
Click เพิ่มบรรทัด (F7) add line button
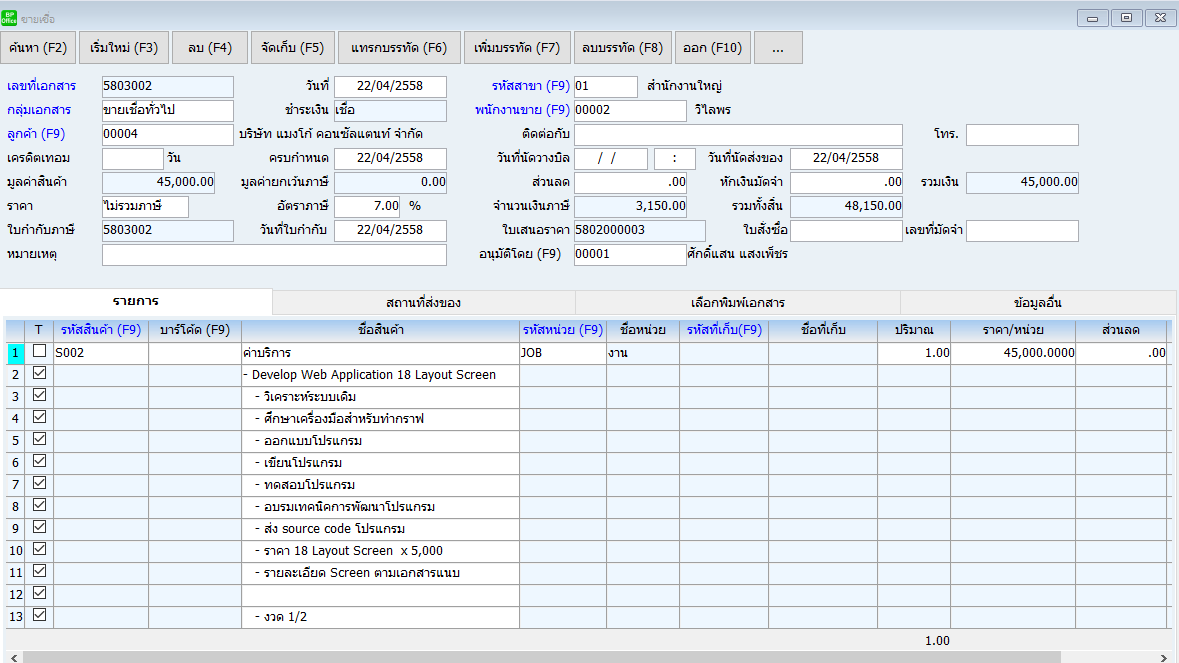click(517, 47)
